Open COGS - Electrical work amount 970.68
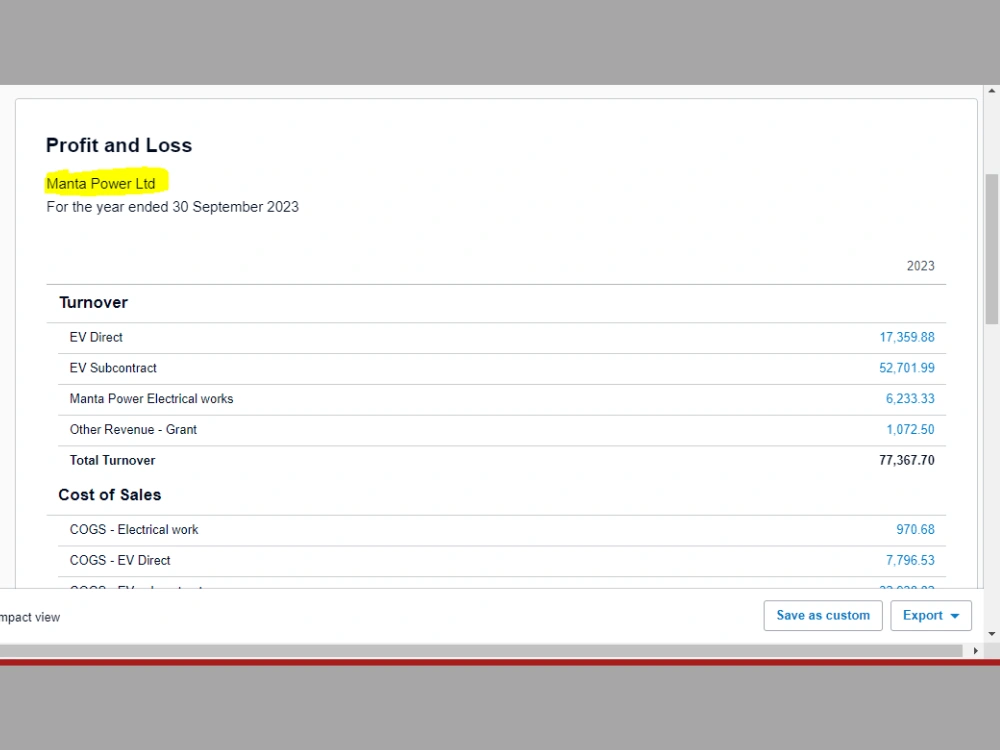1000x750 pixels. (915, 529)
